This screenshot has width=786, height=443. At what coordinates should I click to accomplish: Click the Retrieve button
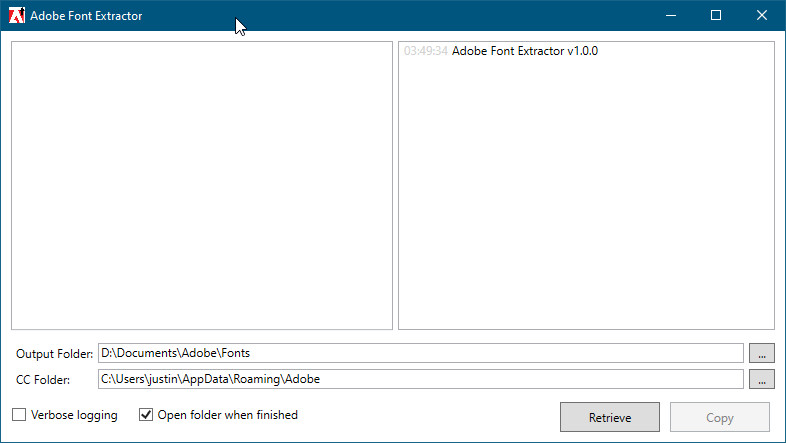point(610,417)
